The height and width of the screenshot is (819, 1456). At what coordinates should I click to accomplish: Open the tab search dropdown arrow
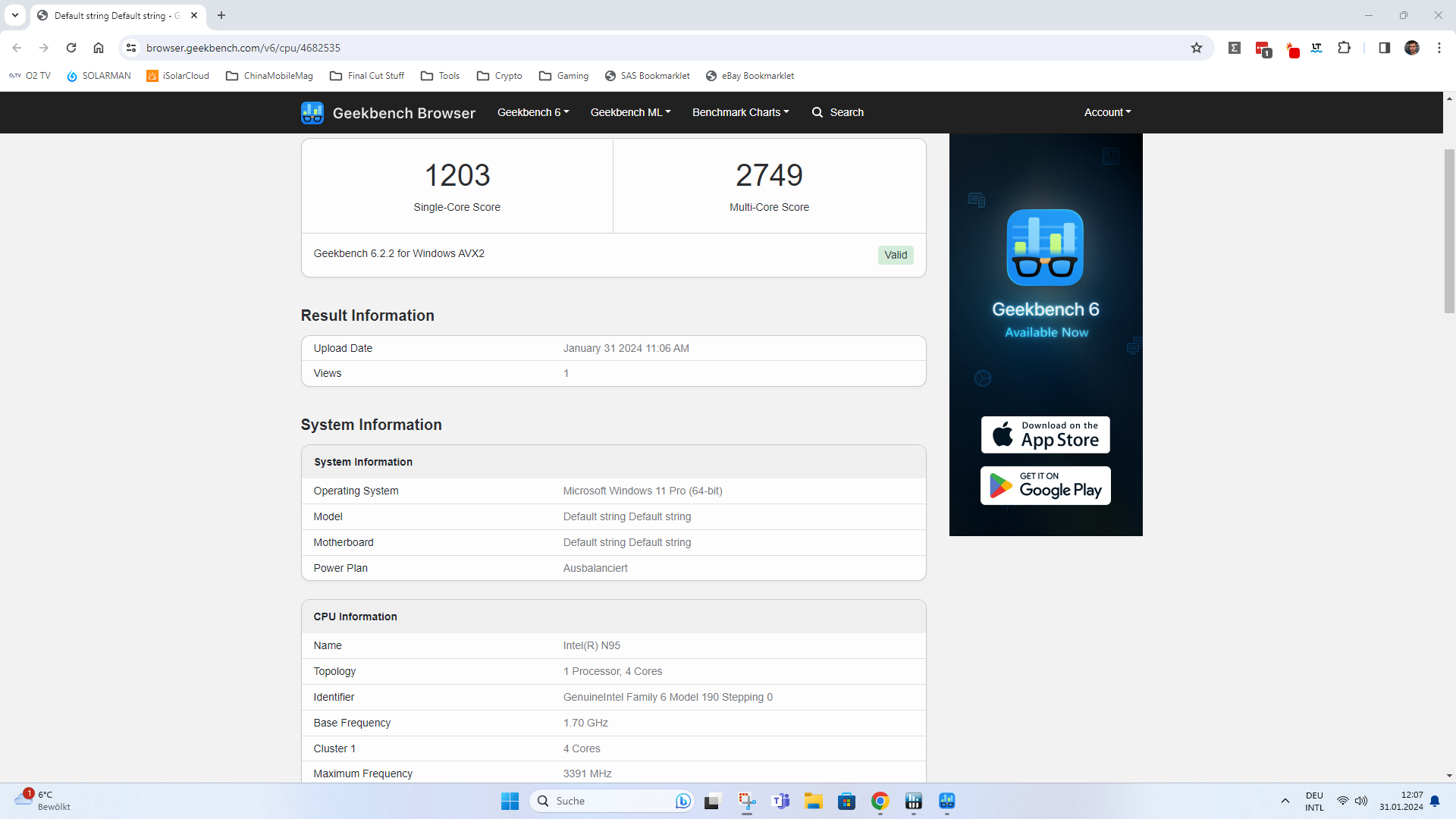click(x=15, y=15)
